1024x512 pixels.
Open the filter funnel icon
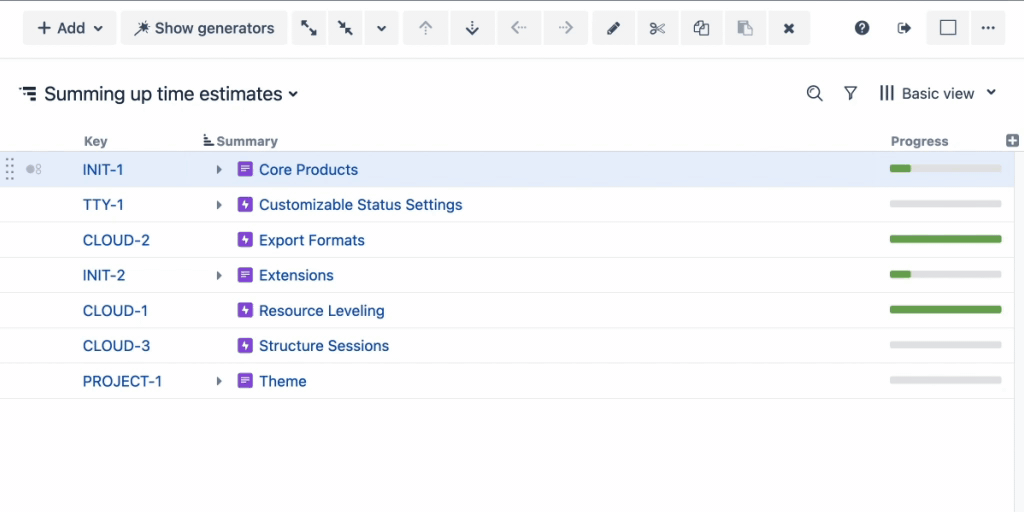(x=850, y=93)
